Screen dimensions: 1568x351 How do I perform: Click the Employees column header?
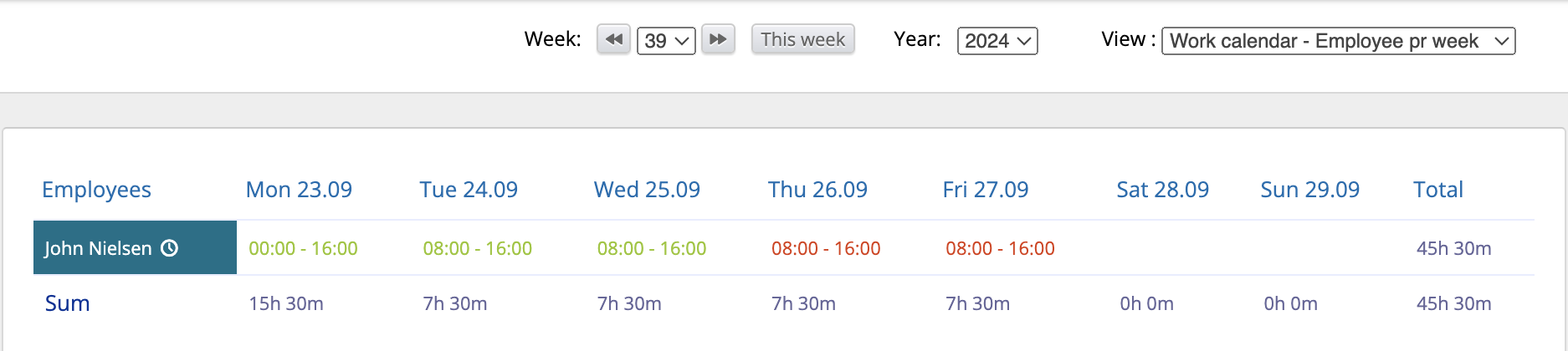pos(96,190)
